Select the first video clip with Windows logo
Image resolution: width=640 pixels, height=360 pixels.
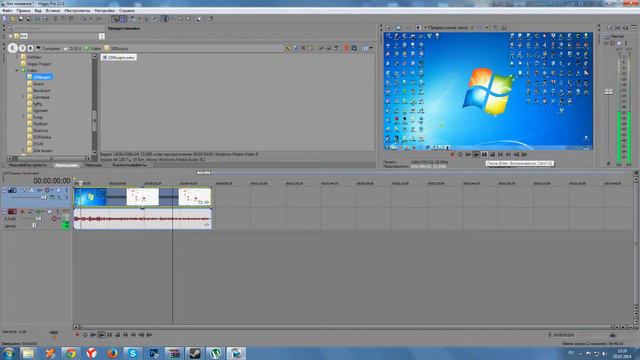[x=90, y=197]
